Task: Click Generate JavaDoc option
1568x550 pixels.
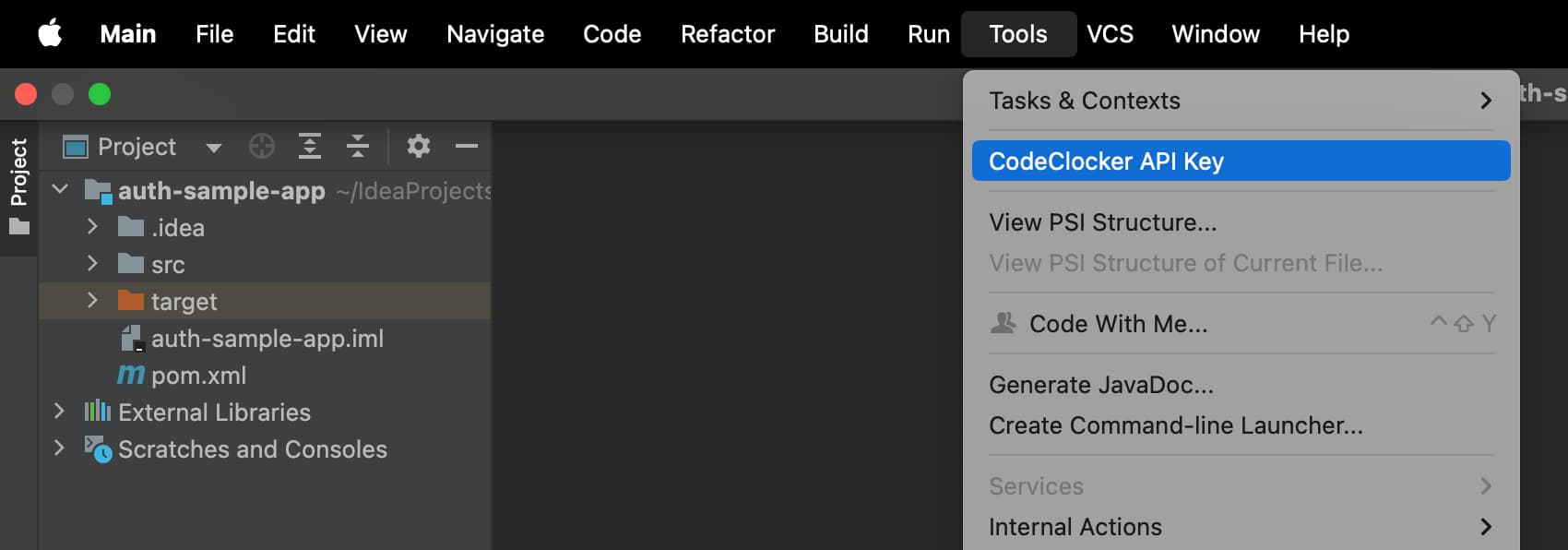Action: click(x=1099, y=385)
